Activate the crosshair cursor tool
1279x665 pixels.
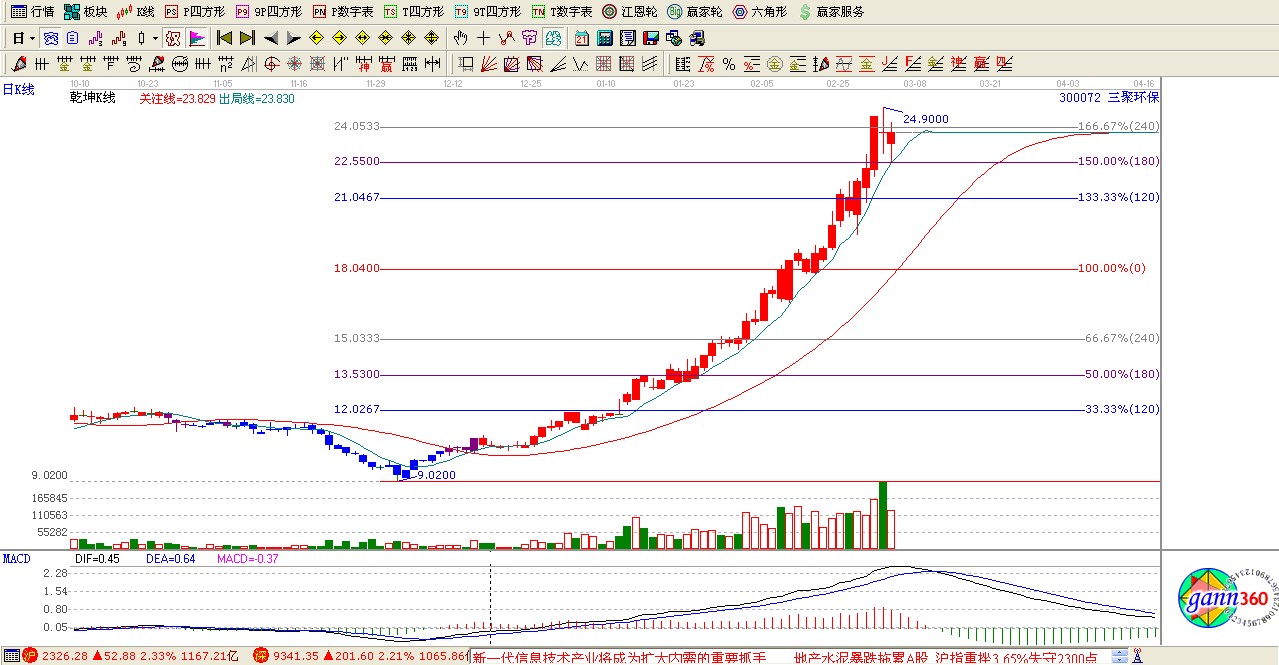484,38
